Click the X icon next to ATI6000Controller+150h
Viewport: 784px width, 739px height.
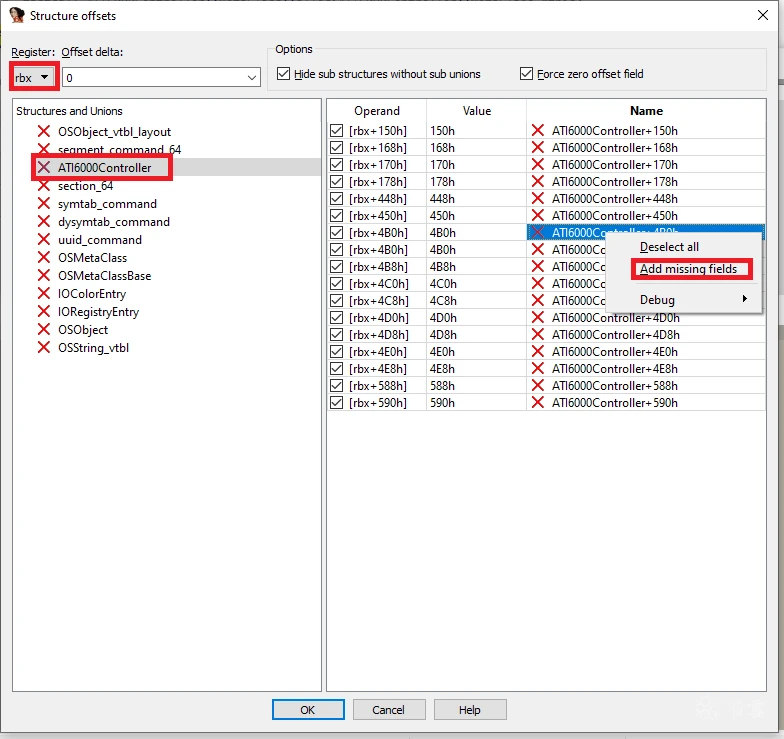(x=538, y=130)
